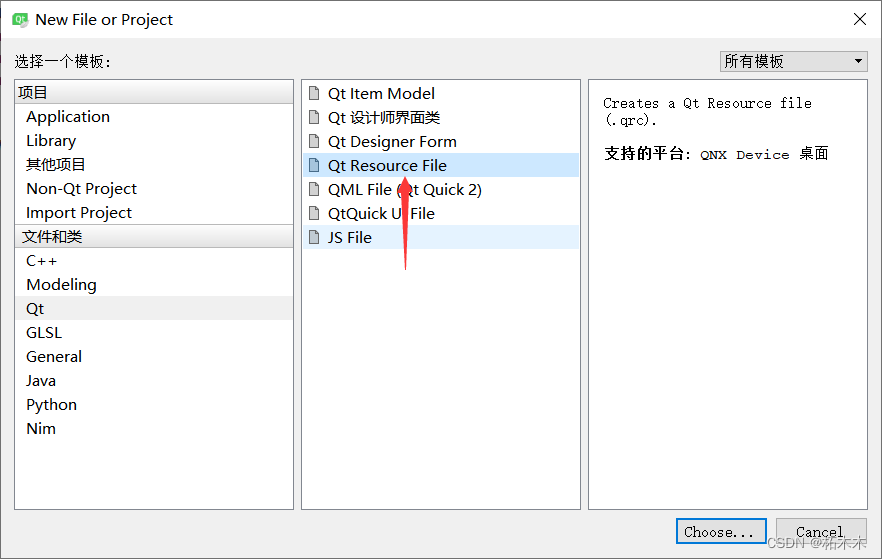Choose Qt 设计师界面类 template
The height and width of the screenshot is (559, 882).
[441, 117]
